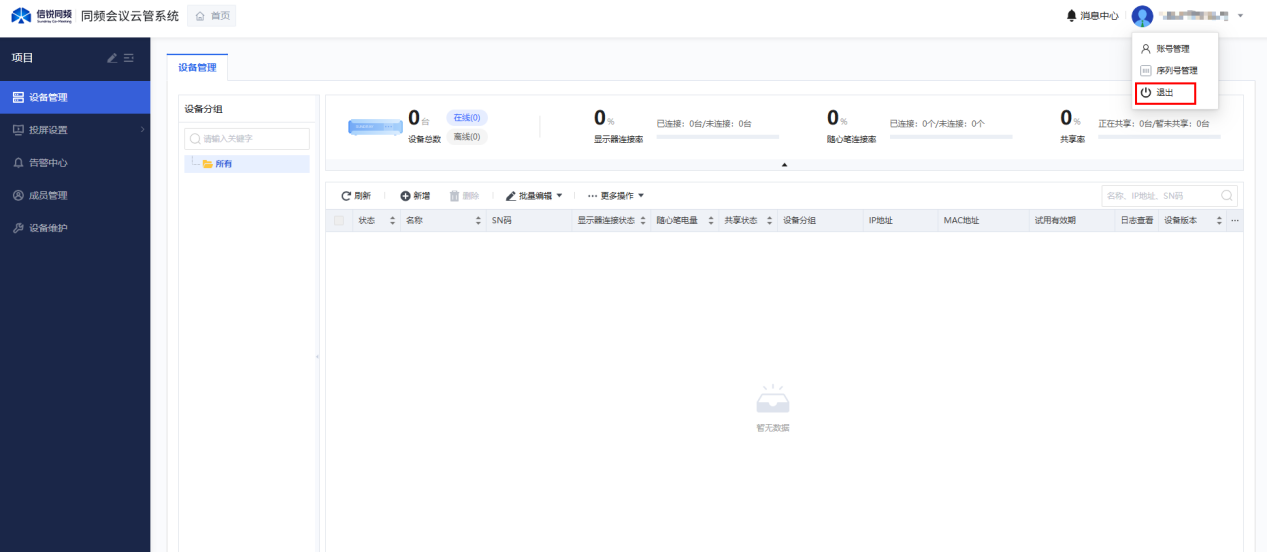Select 账号管理 from user menu
The height and width of the screenshot is (552, 1267).
1172,48
